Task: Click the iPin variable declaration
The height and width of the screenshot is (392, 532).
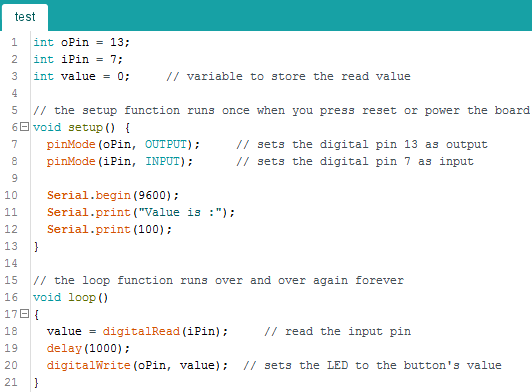Action: (78, 59)
